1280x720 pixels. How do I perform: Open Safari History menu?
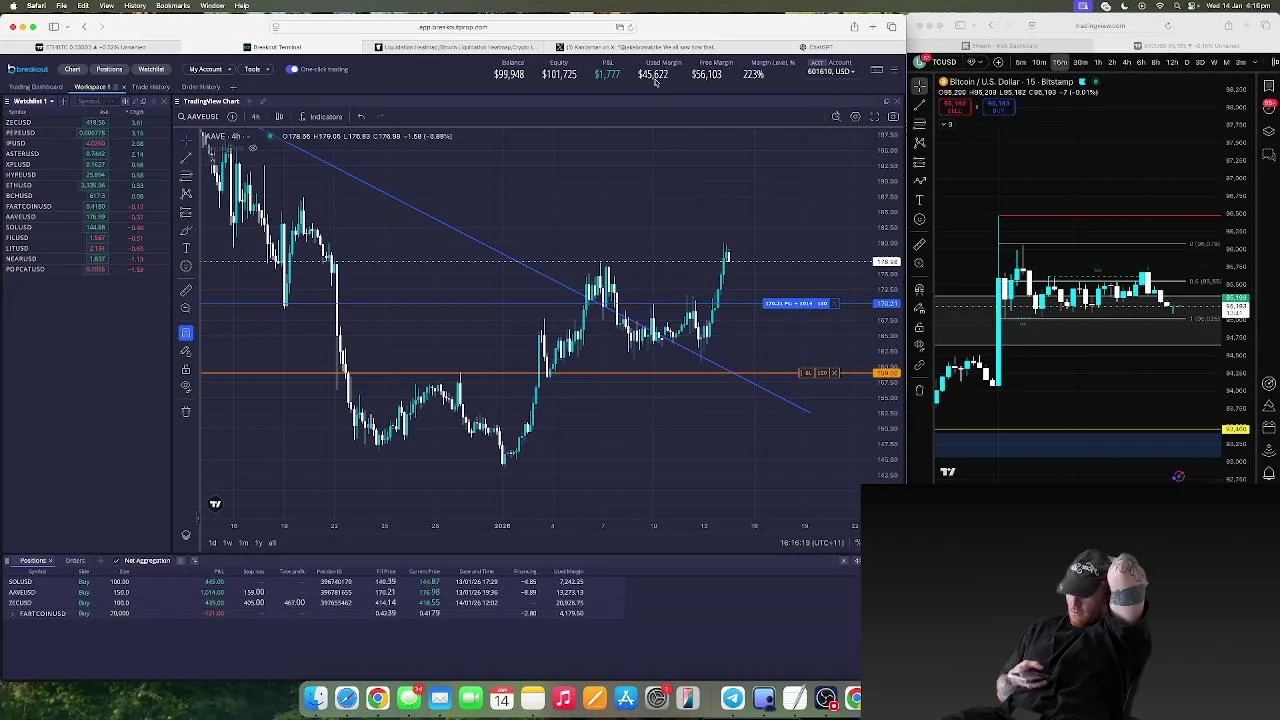135,6
